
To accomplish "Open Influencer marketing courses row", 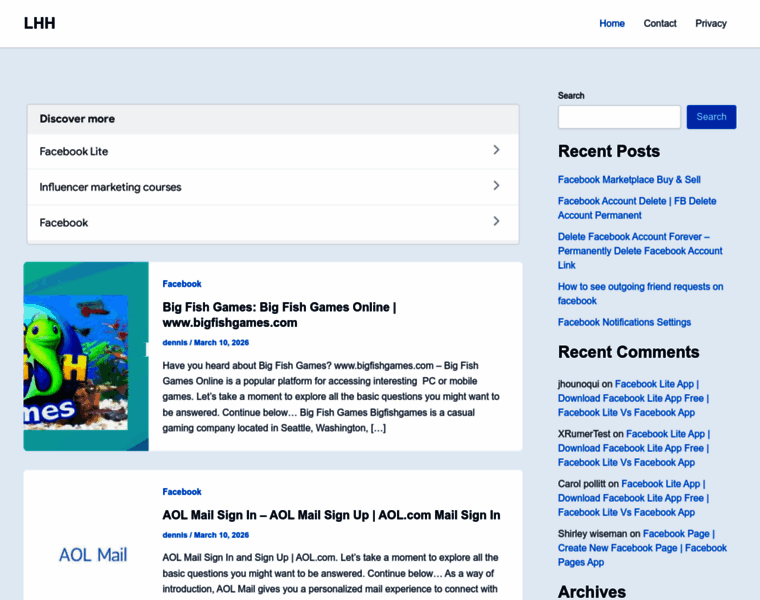I will [x=273, y=187].
